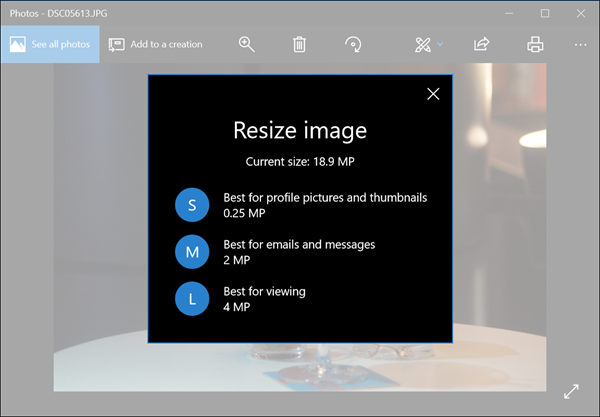Select the S size circle
Screen dimensions: 600x417
pos(192,206)
